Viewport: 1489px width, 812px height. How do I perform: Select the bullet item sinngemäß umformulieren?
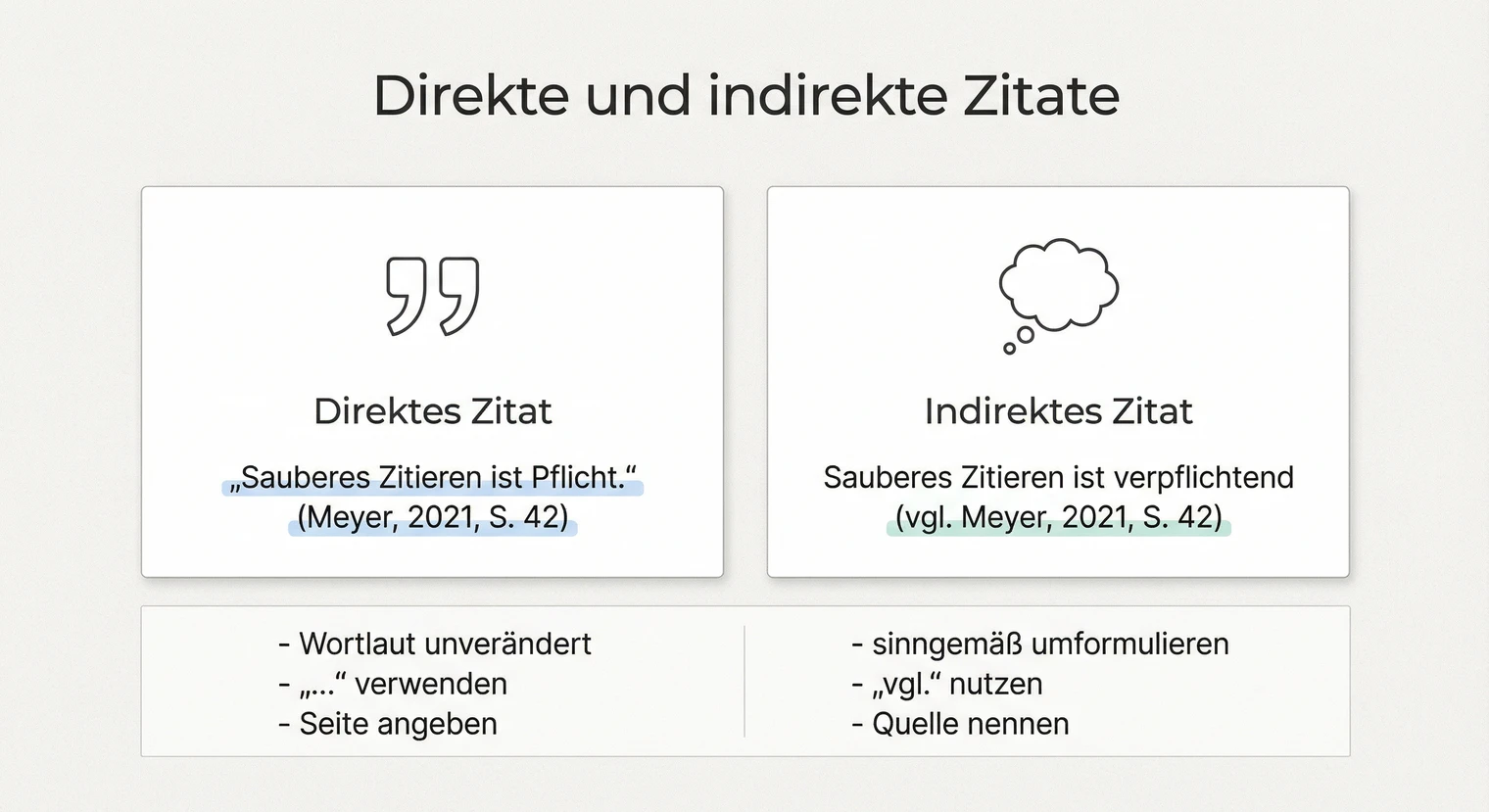click(x=1042, y=644)
